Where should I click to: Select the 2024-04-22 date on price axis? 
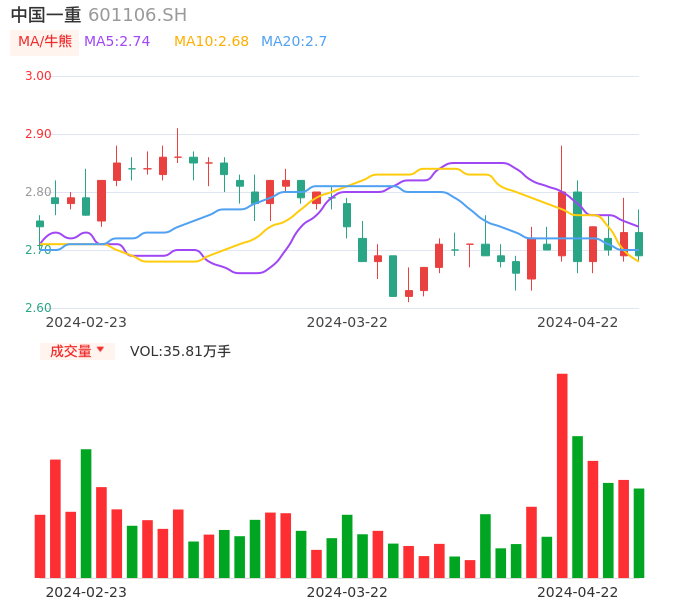coord(578,322)
